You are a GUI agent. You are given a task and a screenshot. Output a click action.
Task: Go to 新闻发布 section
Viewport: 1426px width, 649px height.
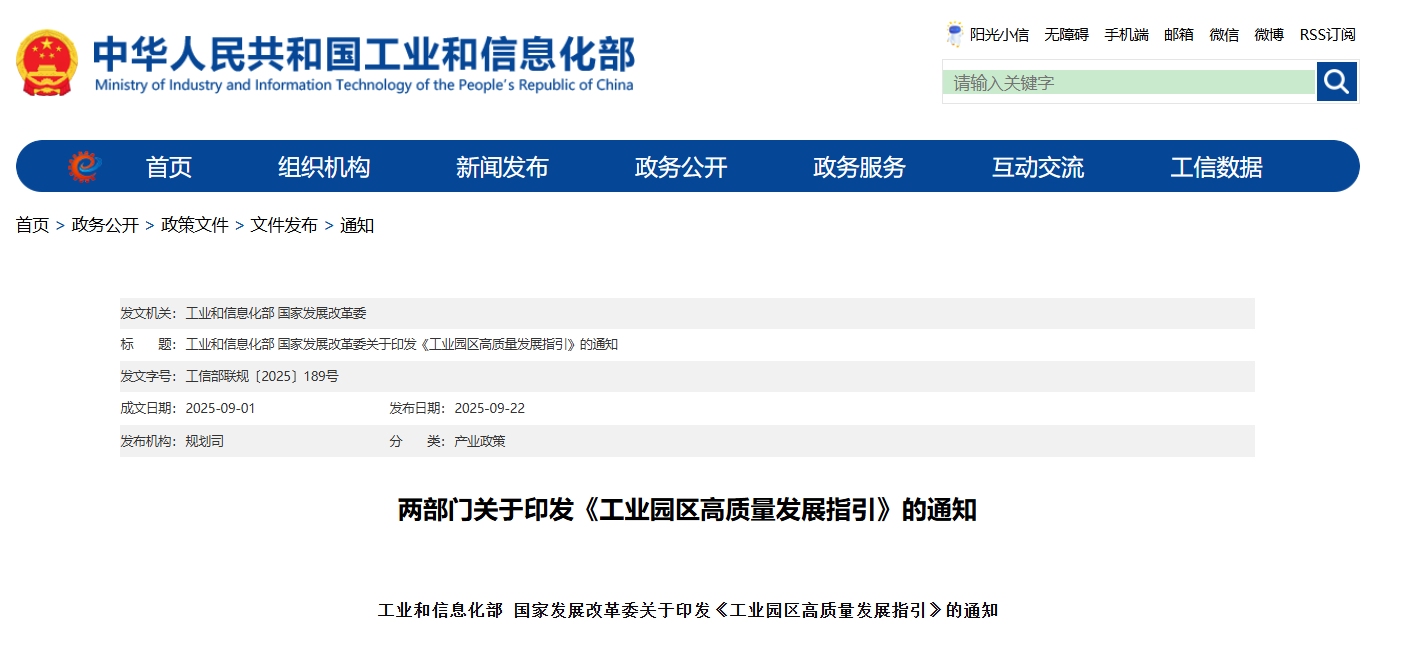(502, 167)
